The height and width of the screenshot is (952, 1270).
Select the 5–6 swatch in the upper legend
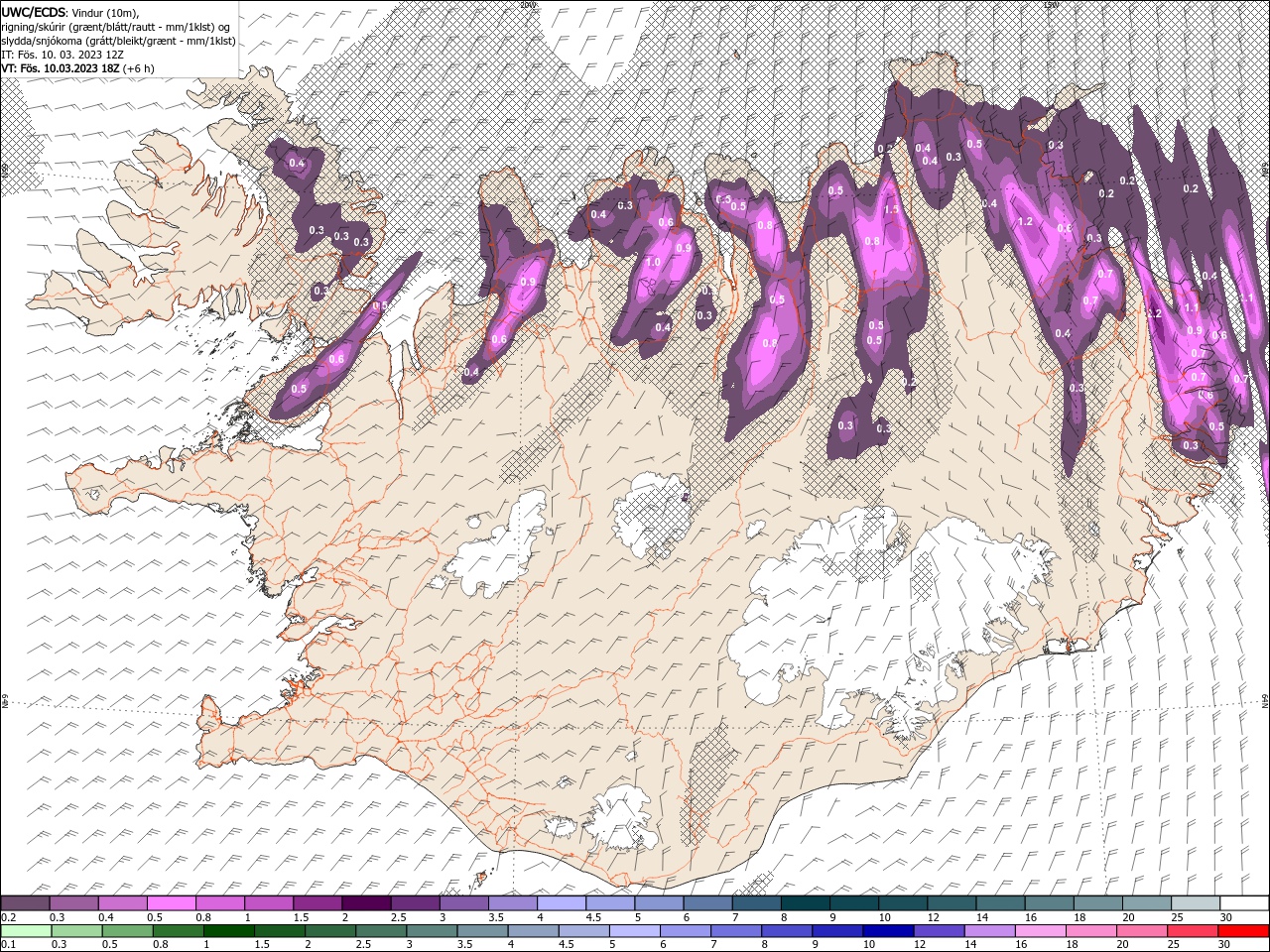659,903
